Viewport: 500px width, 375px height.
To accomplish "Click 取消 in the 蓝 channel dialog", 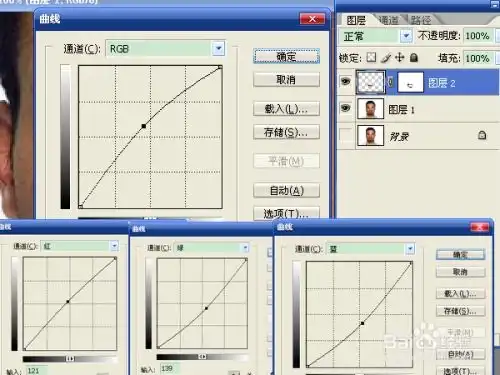I will click(x=460, y=272).
